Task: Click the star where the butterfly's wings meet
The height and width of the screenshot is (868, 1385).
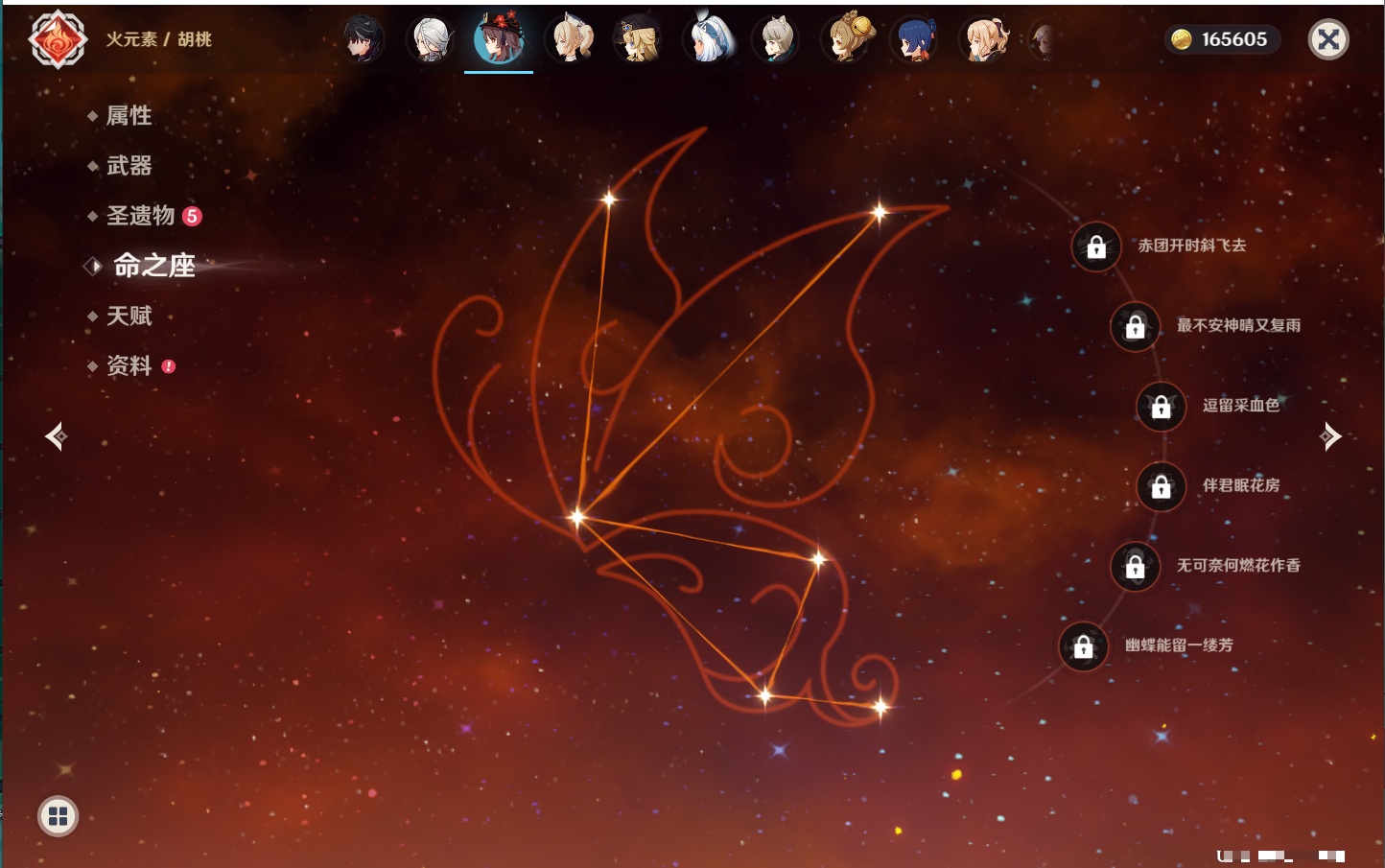Action: (576, 518)
